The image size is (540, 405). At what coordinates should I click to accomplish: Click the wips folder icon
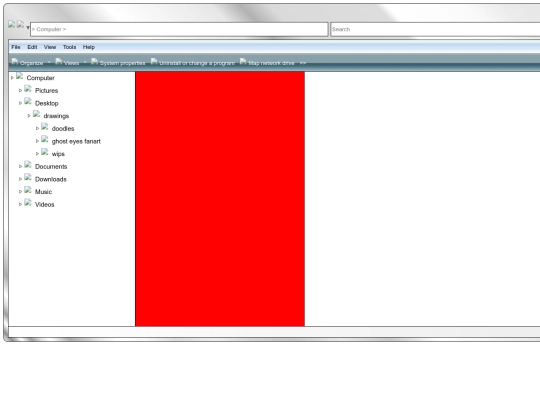[x=45, y=152]
